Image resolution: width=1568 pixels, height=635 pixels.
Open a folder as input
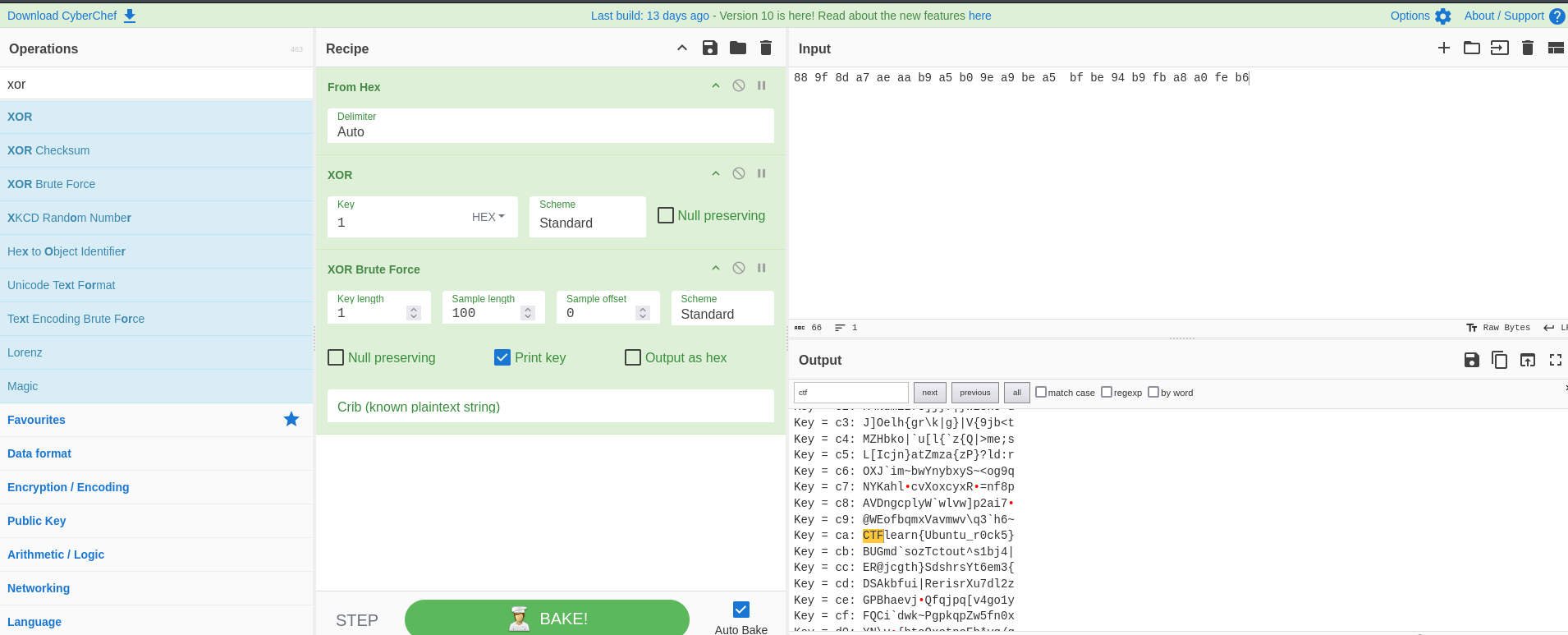click(x=1472, y=48)
